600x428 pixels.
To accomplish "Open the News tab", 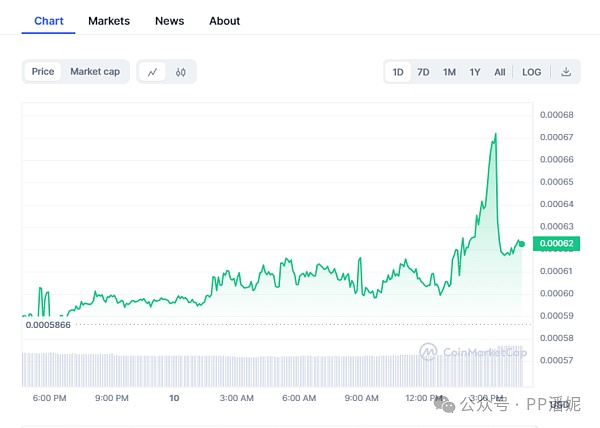I will [x=169, y=20].
